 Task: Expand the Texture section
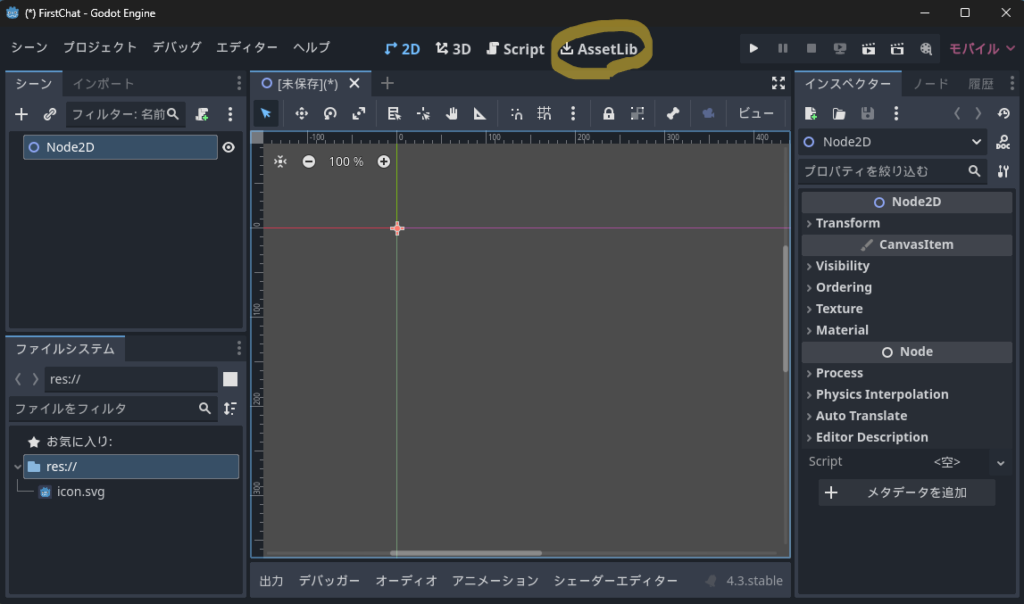coord(906,309)
